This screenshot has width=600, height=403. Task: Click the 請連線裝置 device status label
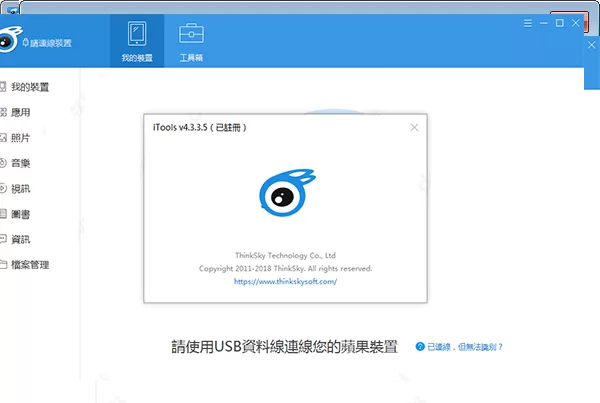point(47,43)
